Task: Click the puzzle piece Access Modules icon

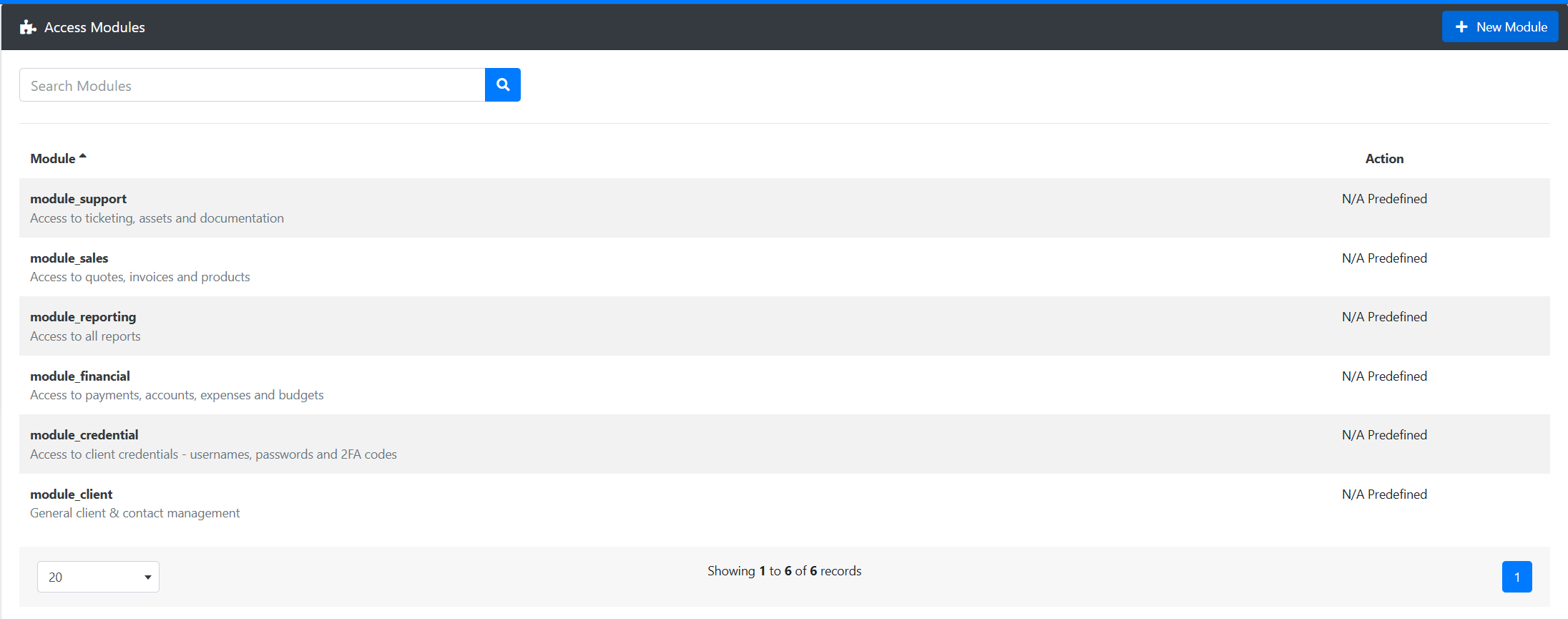Action: pyautogui.click(x=28, y=27)
